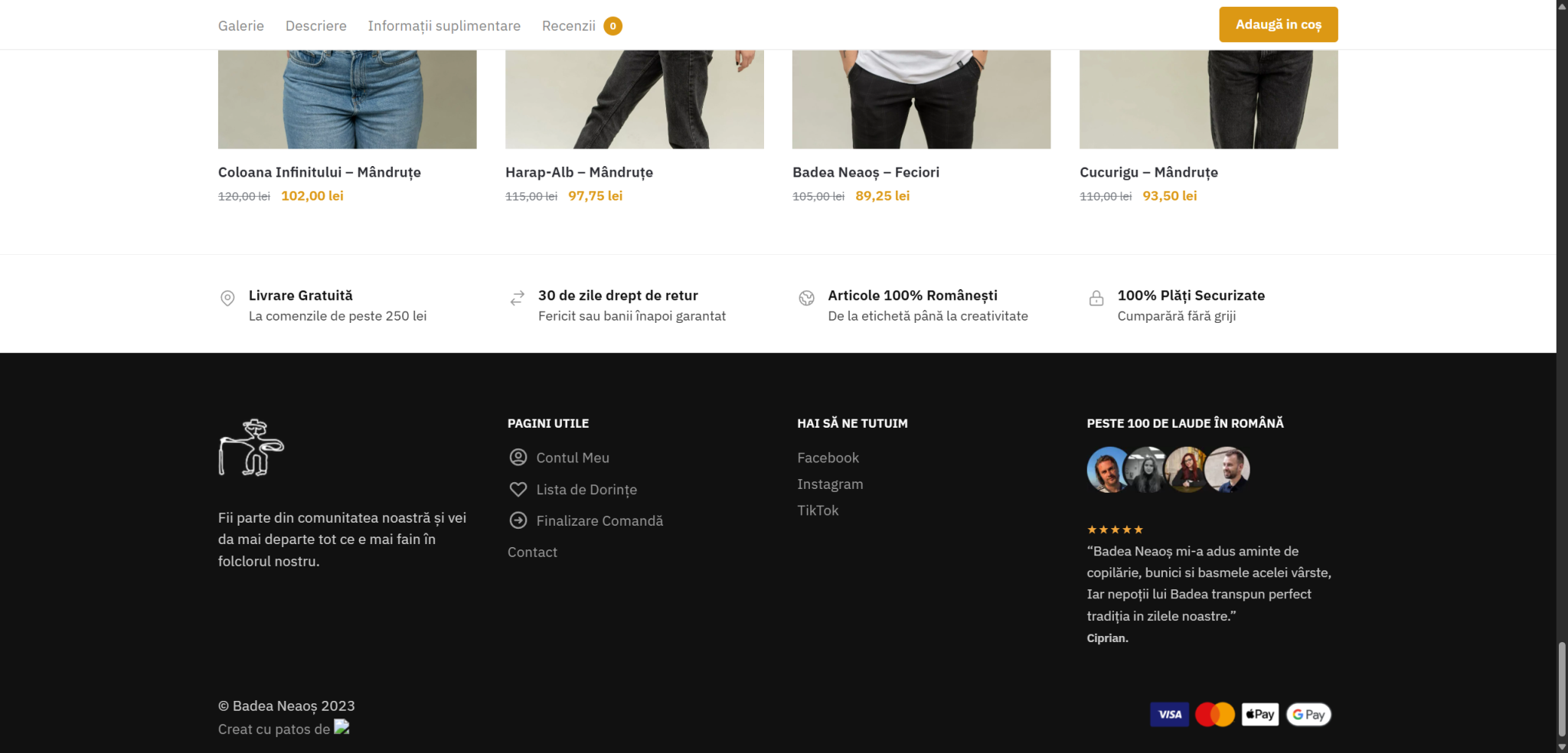Click the arrow icon beside Finalizare Comandă
Viewport: 1568px width, 753px height.
pyautogui.click(x=518, y=520)
